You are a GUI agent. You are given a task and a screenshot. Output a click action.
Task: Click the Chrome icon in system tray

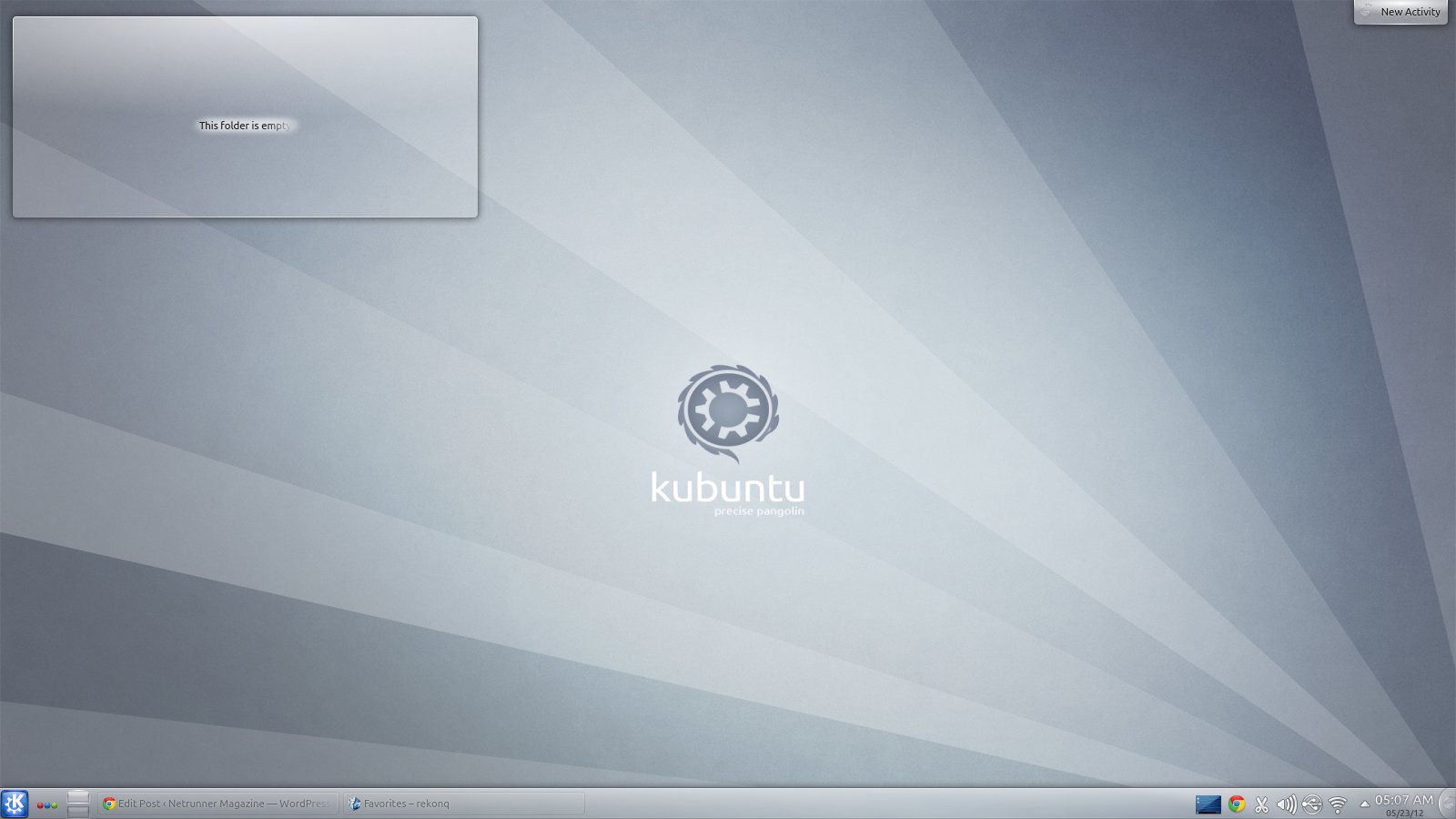(1236, 804)
